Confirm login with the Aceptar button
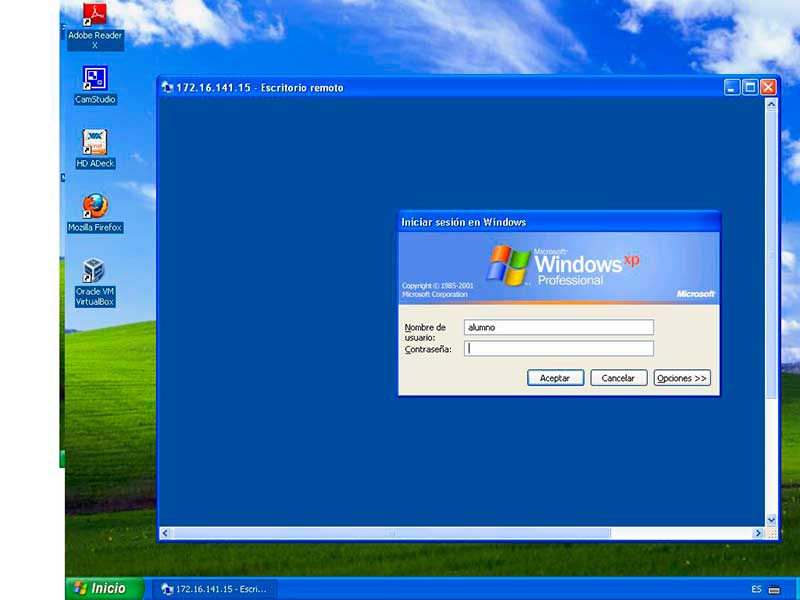The width and height of the screenshot is (800, 600). pos(555,378)
